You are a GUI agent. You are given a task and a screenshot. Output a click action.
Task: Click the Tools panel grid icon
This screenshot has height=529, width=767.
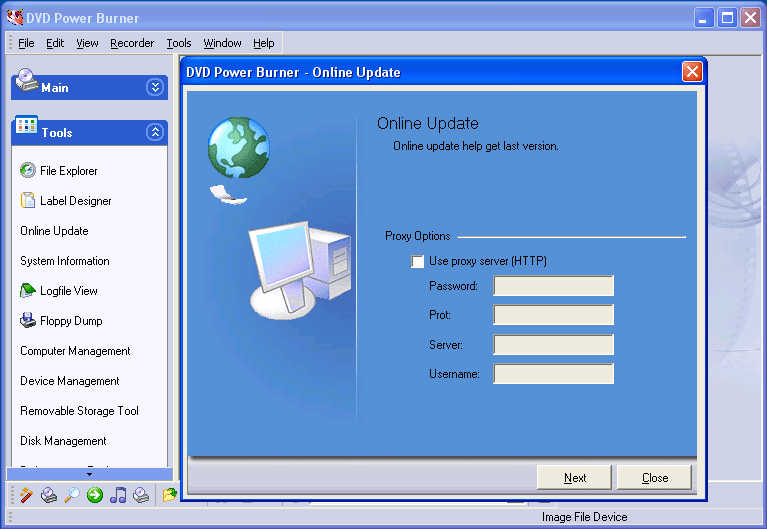tap(26, 125)
